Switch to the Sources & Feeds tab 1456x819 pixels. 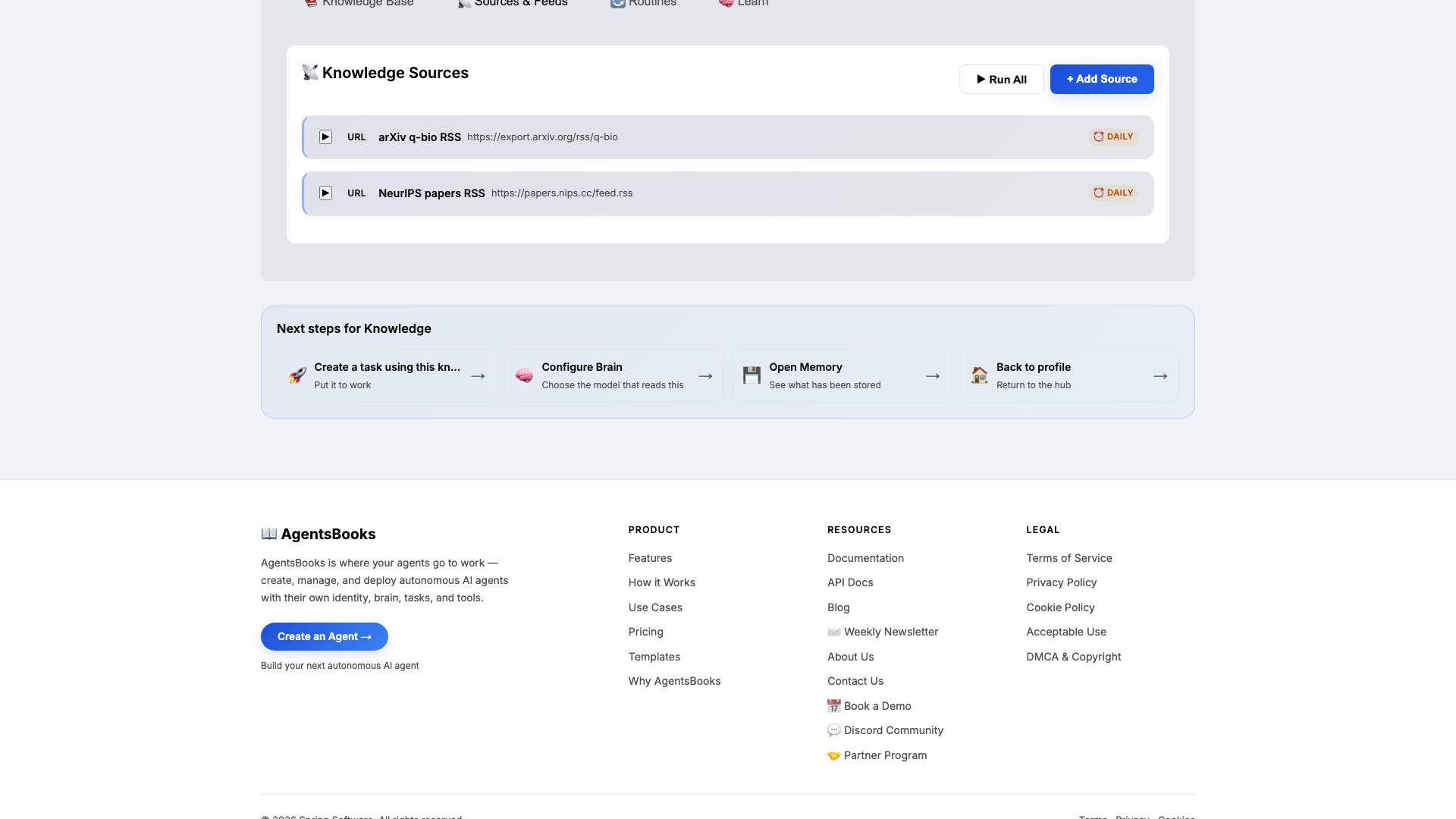tap(513, 3)
